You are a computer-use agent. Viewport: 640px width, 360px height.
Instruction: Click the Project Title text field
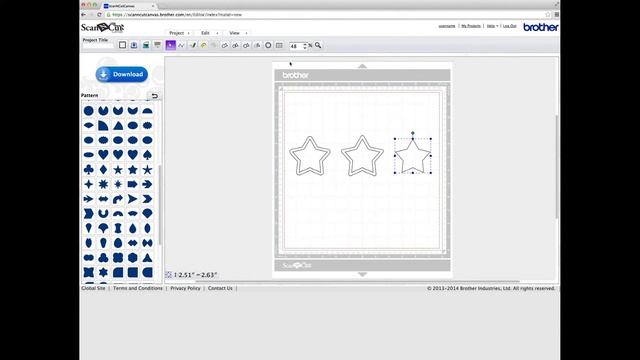[98, 46]
